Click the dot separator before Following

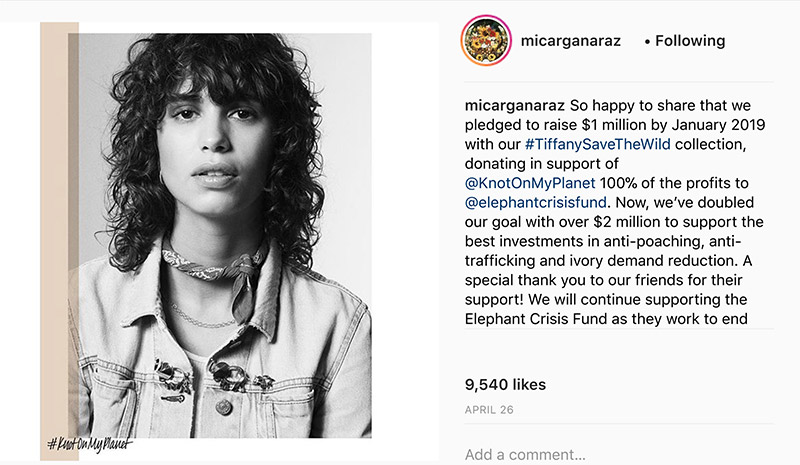pos(647,42)
